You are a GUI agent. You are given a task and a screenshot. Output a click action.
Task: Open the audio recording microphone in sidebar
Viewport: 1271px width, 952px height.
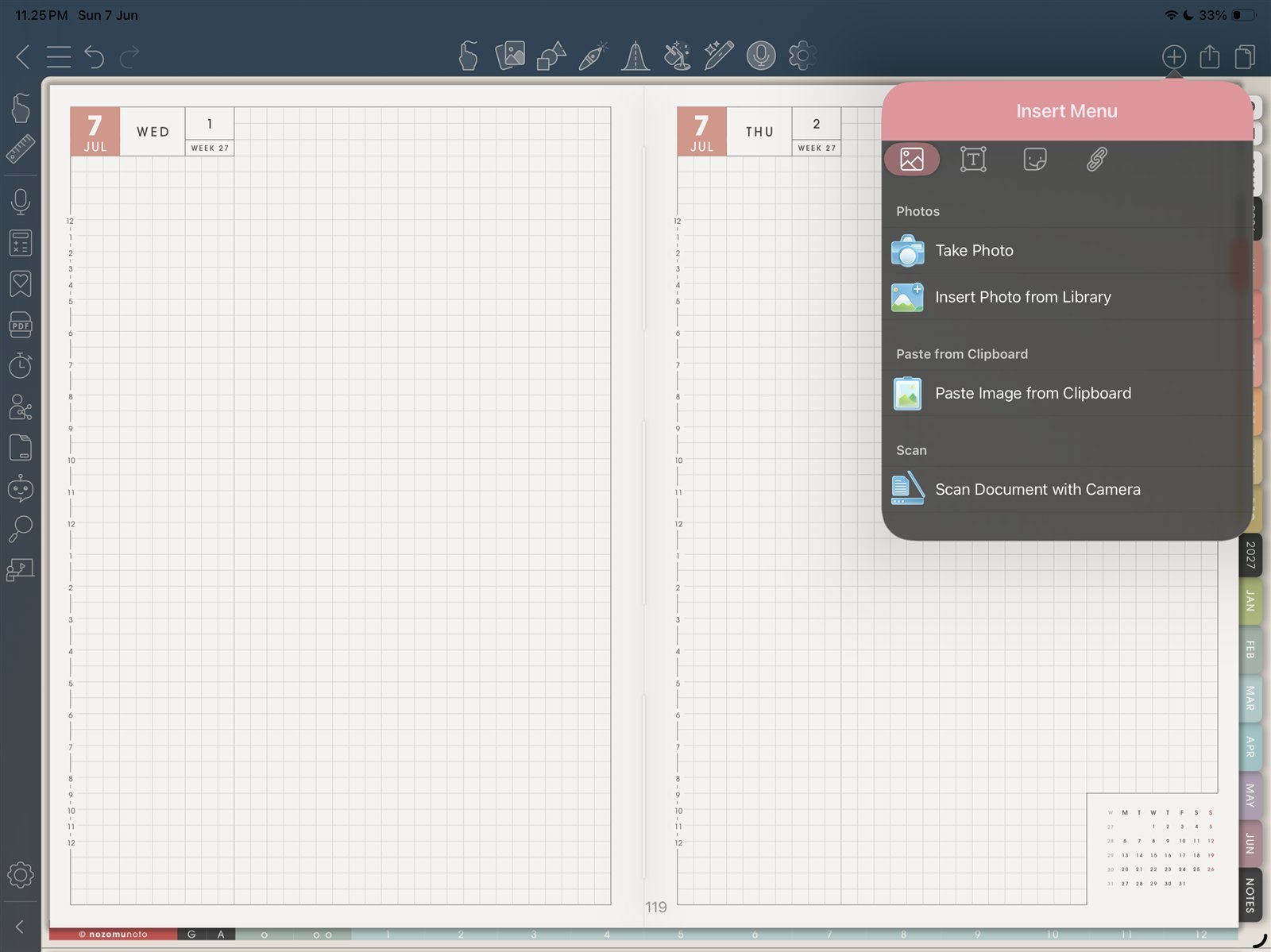(21, 202)
